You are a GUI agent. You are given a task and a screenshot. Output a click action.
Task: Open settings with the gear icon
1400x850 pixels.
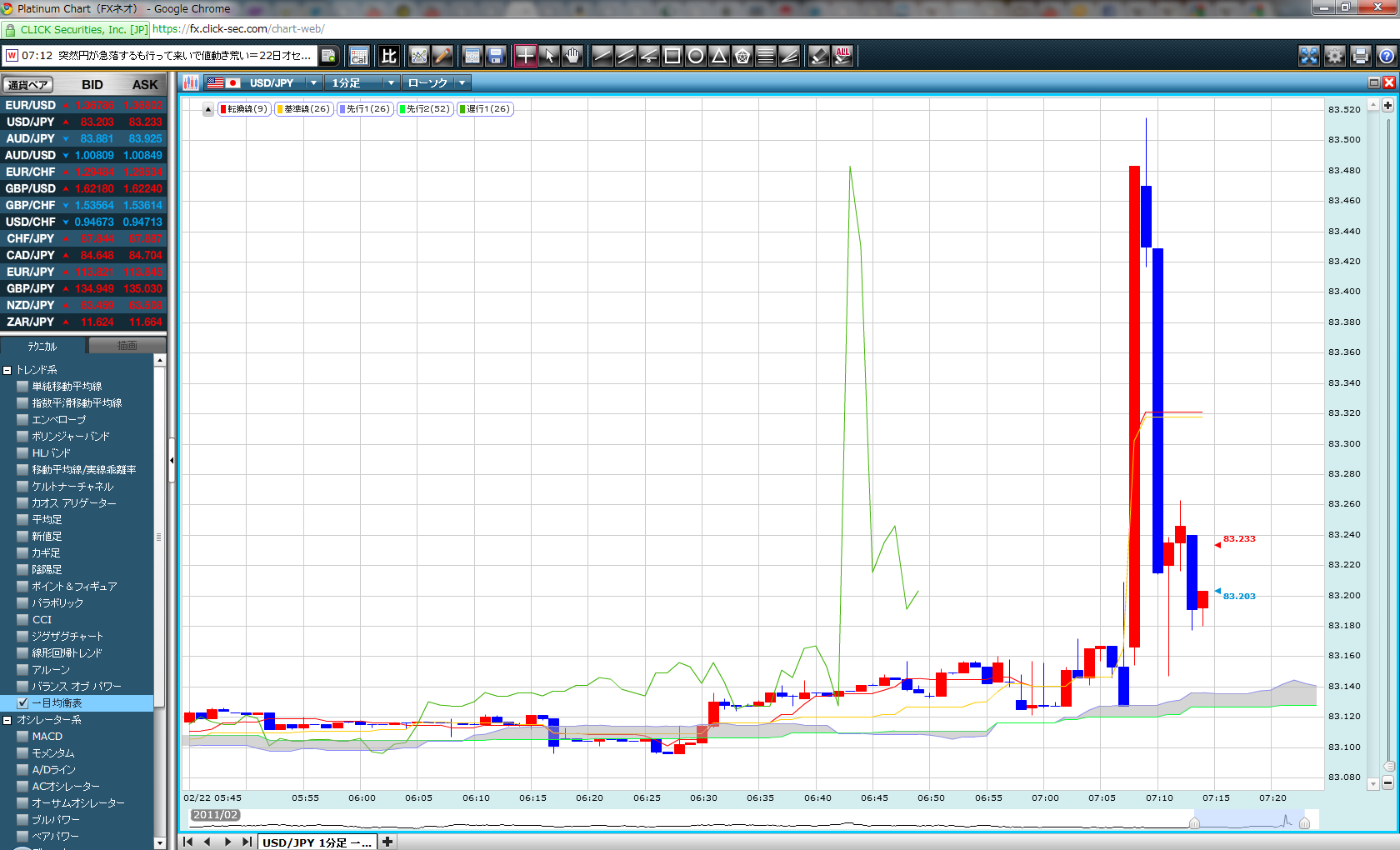(x=1335, y=56)
